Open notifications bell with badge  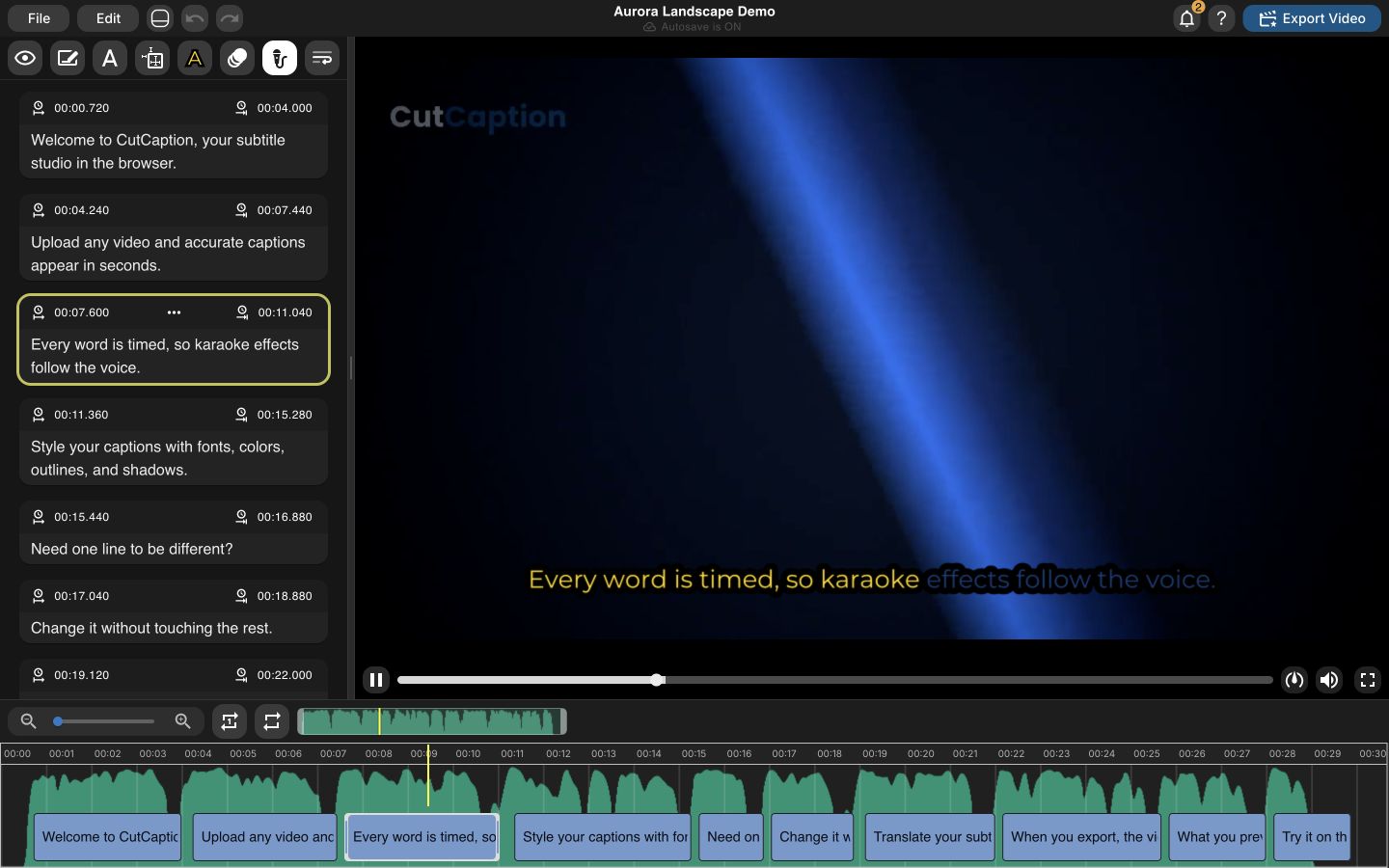[x=1187, y=18]
